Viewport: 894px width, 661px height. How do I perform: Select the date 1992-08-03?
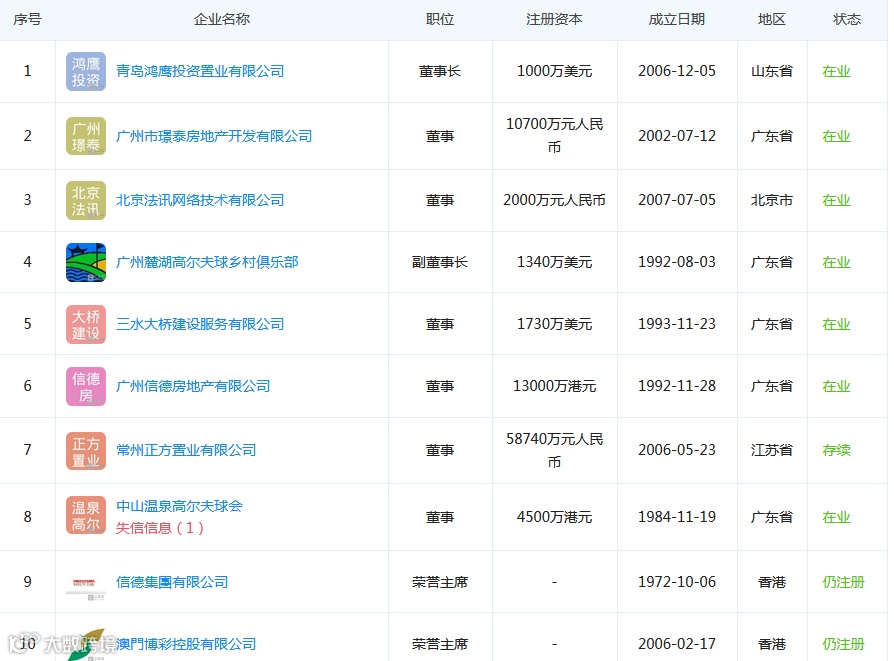click(x=677, y=262)
